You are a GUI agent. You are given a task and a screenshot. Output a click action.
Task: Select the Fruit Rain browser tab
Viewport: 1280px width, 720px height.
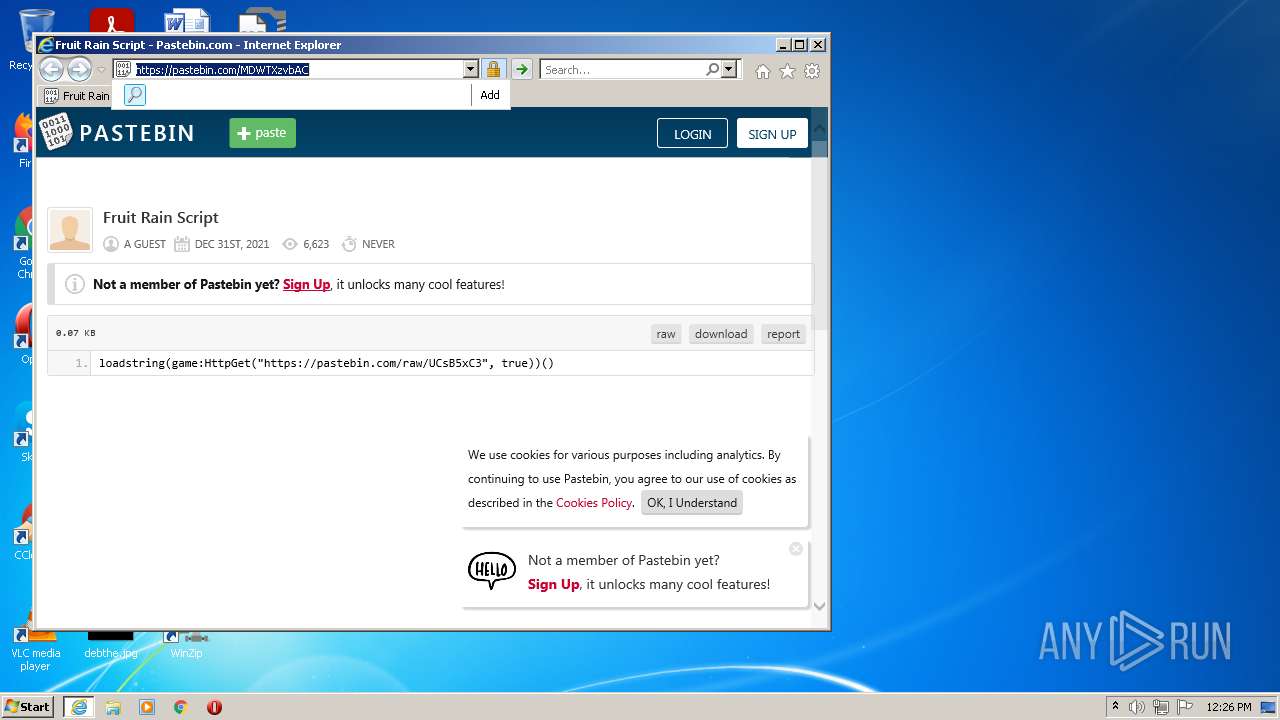pos(77,96)
